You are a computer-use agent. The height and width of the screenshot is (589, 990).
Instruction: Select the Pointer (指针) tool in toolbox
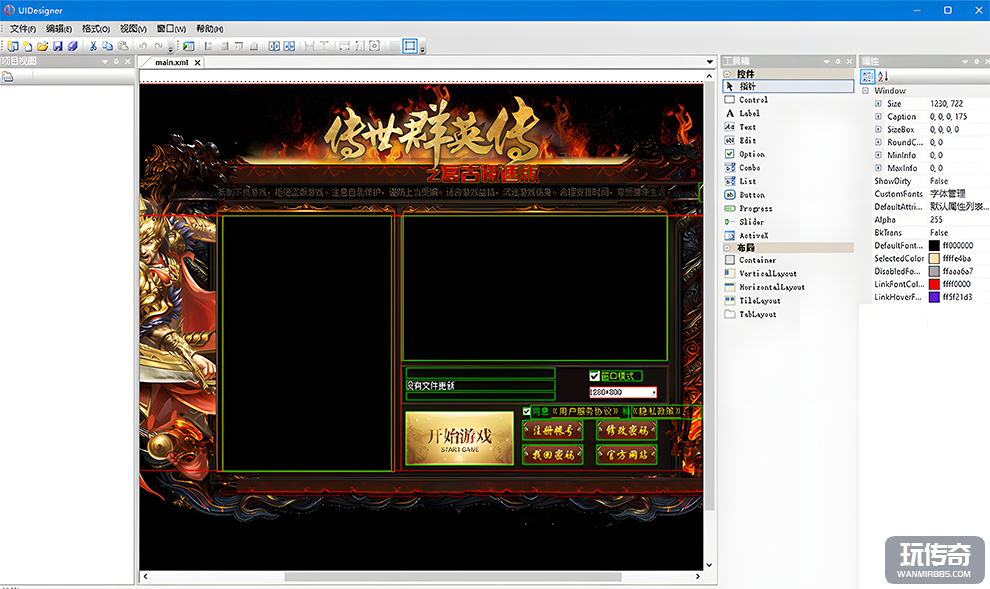788,86
